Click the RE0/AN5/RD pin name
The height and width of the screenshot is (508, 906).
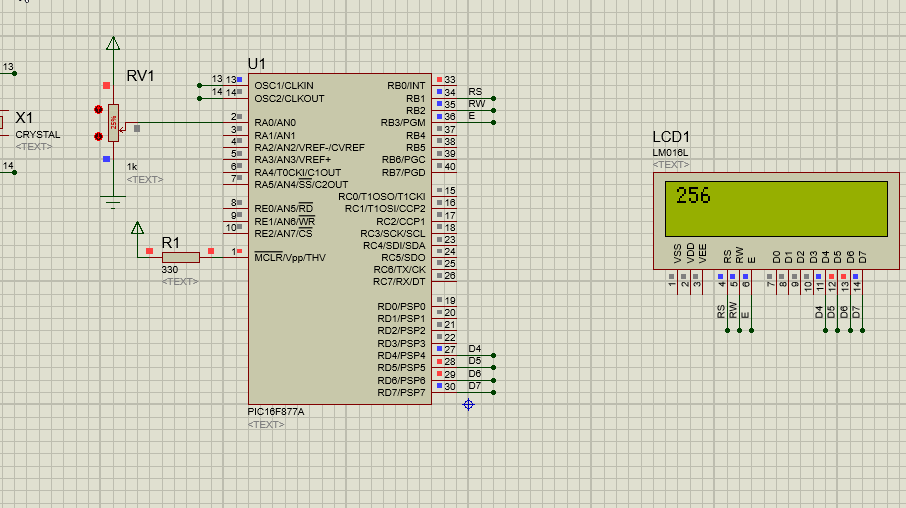pos(284,209)
